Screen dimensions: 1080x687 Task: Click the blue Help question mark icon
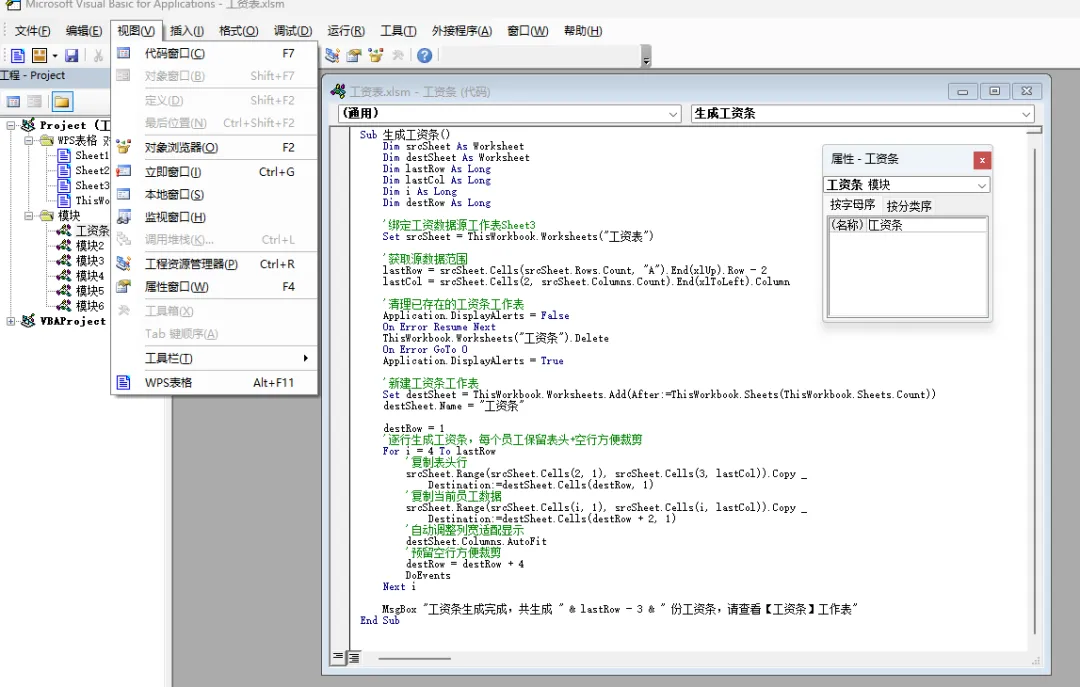click(425, 56)
